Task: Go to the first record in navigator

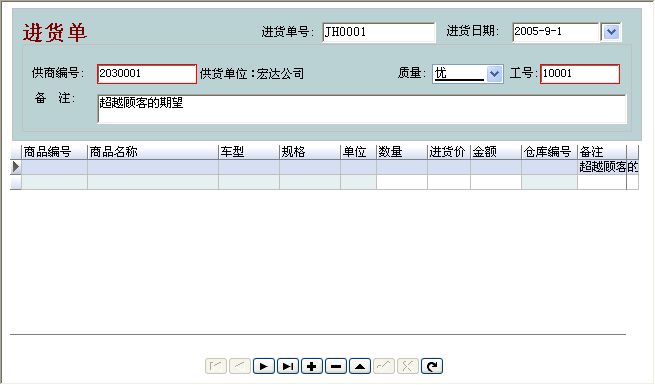Action: (216, 366)
